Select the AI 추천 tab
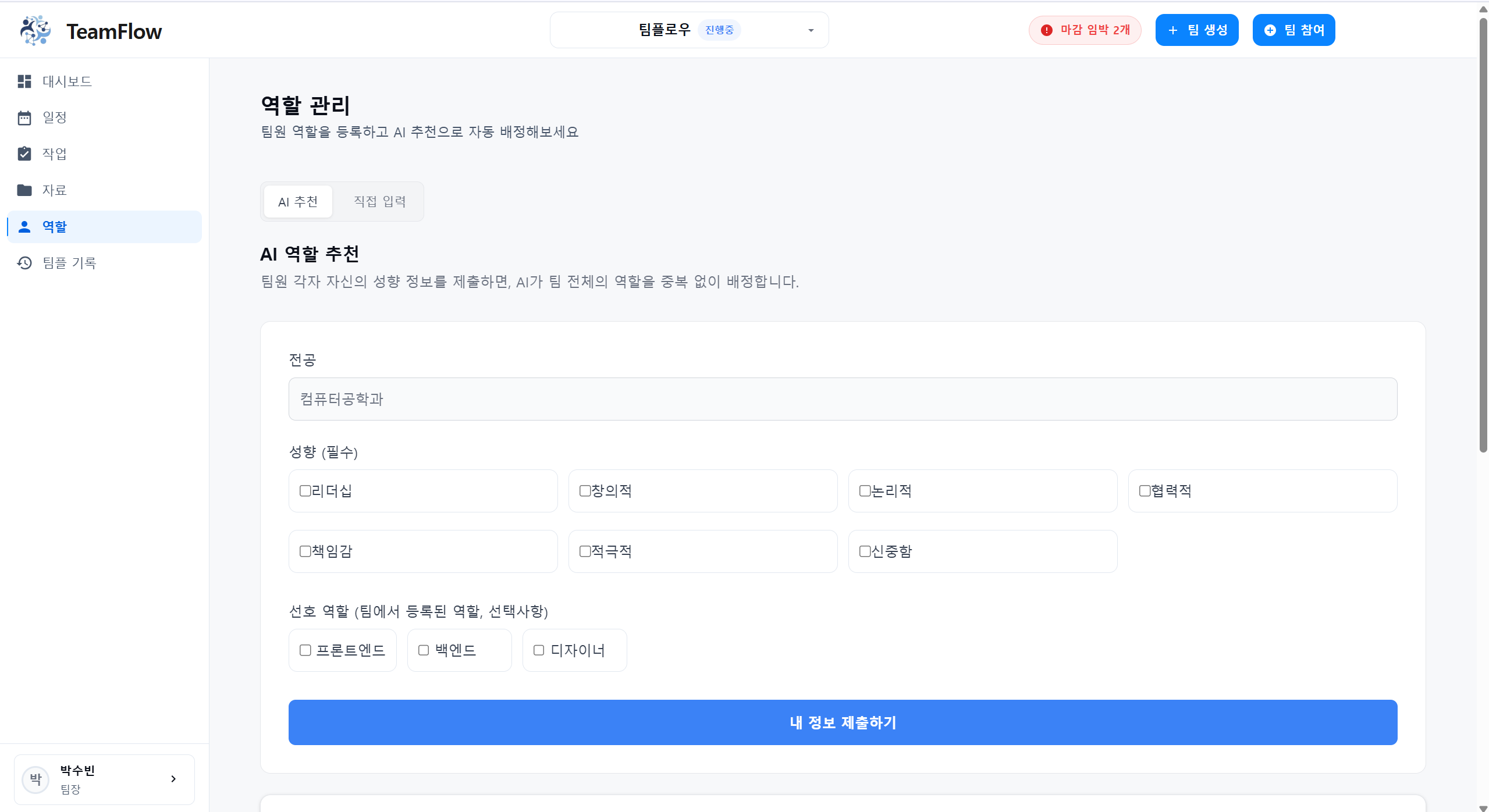Image resolution: width=1489 pixels, height=812 pixels. coord(297,201)
